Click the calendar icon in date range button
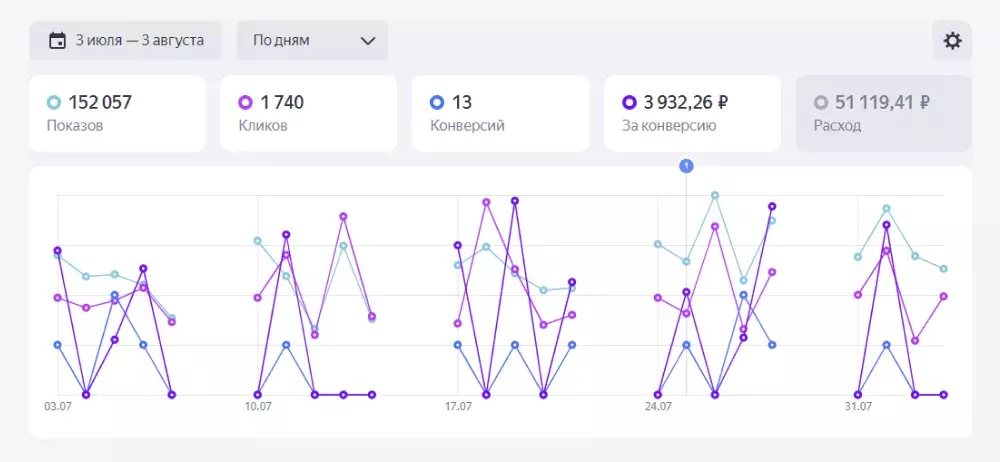 pos(57,41)
